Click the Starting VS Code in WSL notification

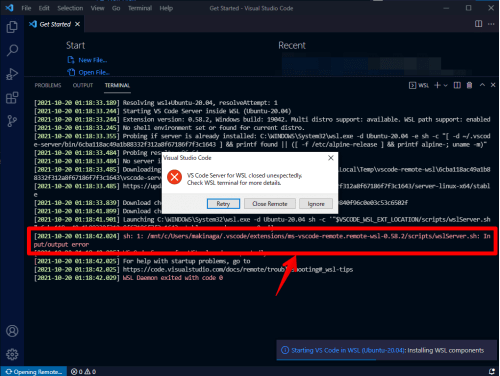tap(387, 350)
